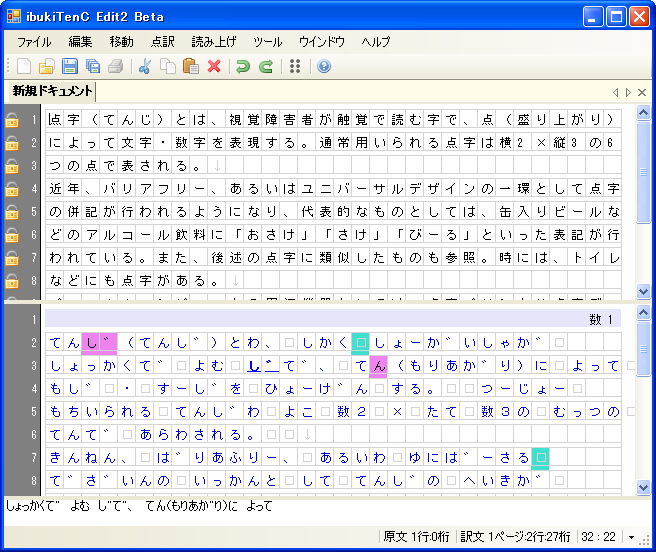Click the underlined じ cell in braille line 3
Image resolution: width=656 pixels, height=552 pixels.
click(263, 366)
